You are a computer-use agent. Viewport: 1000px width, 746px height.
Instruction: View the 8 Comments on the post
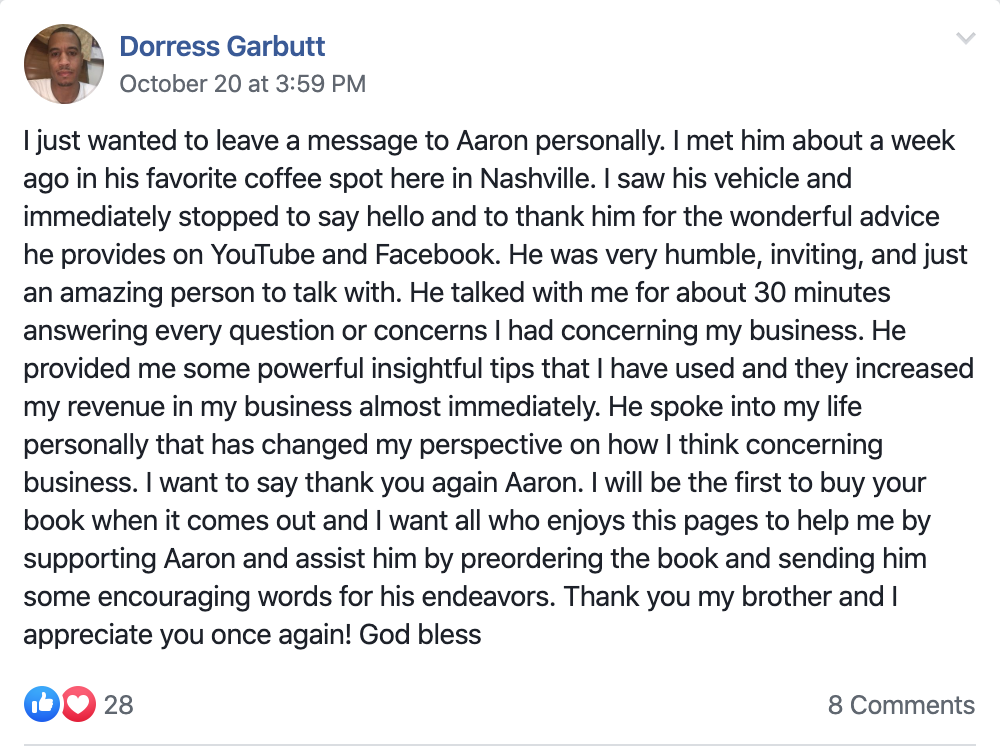(900, 705)
